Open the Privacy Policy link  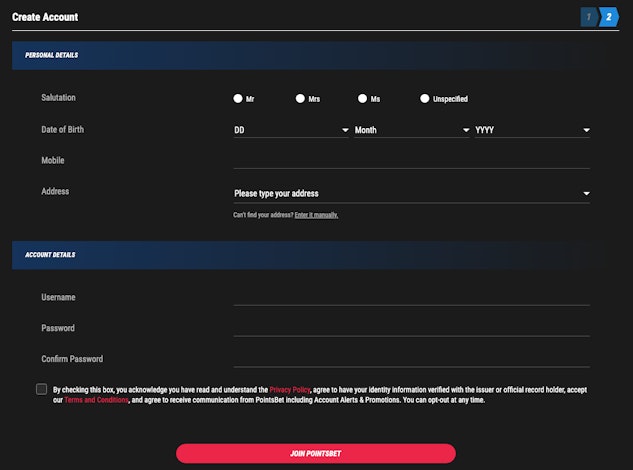[289, 390]
